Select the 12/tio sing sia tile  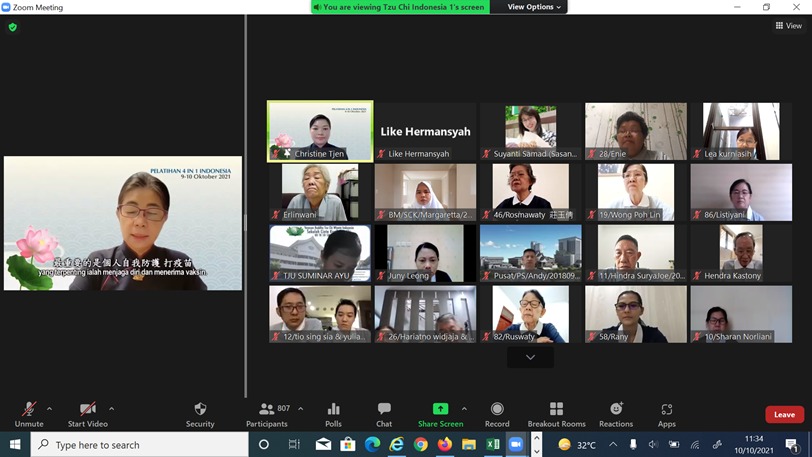point(320,314)
